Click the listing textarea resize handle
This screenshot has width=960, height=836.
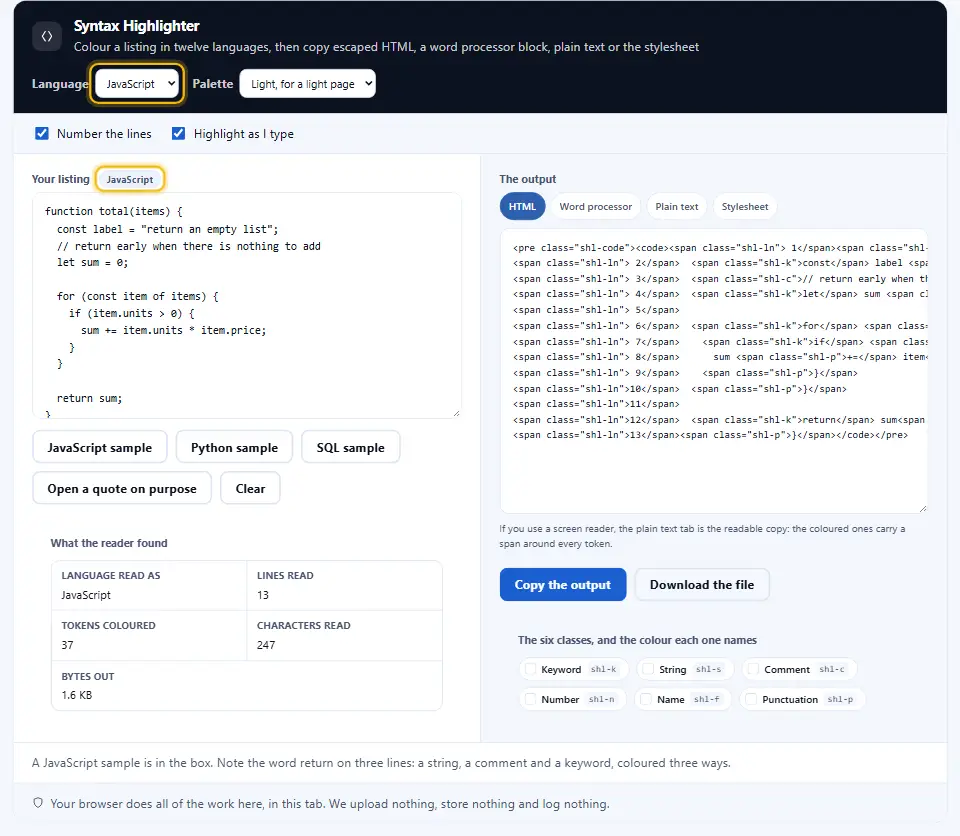(x=456, y=413)
